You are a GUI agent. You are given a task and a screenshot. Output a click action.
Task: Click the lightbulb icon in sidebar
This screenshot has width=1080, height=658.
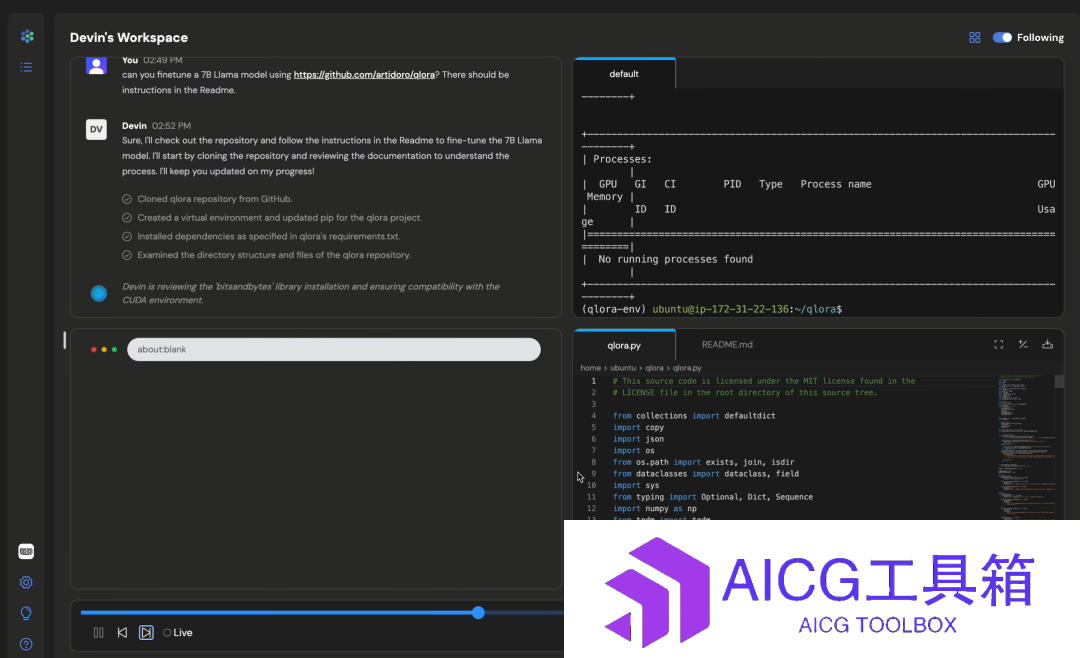click(26, 613)
